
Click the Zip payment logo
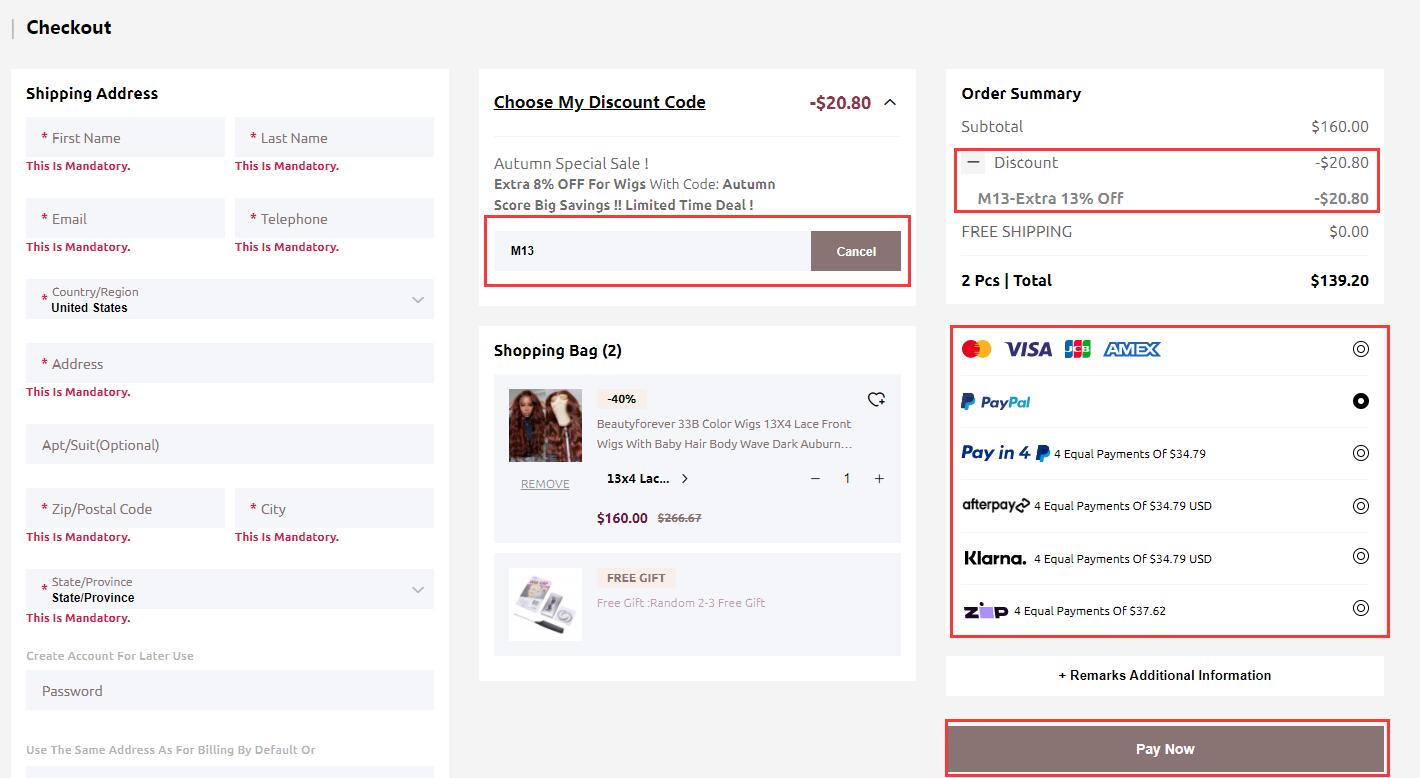pyautogui.click(x=985, y=610)
